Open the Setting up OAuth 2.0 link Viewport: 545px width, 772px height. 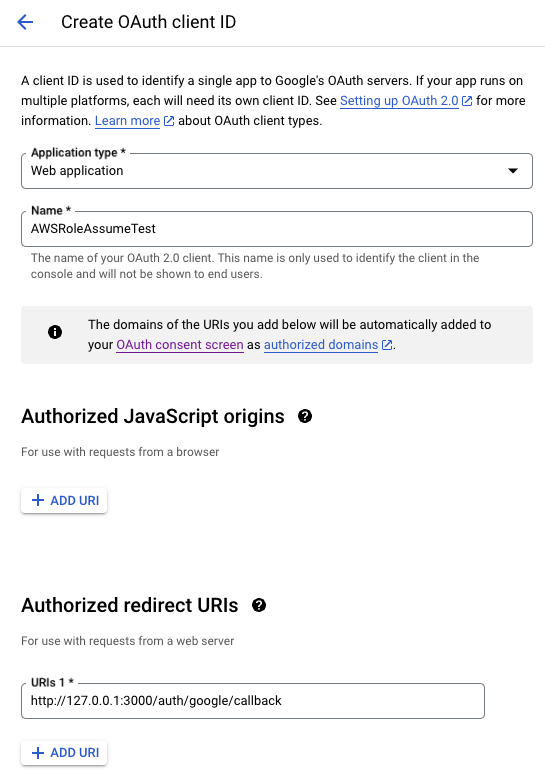[x=399, y=101]
